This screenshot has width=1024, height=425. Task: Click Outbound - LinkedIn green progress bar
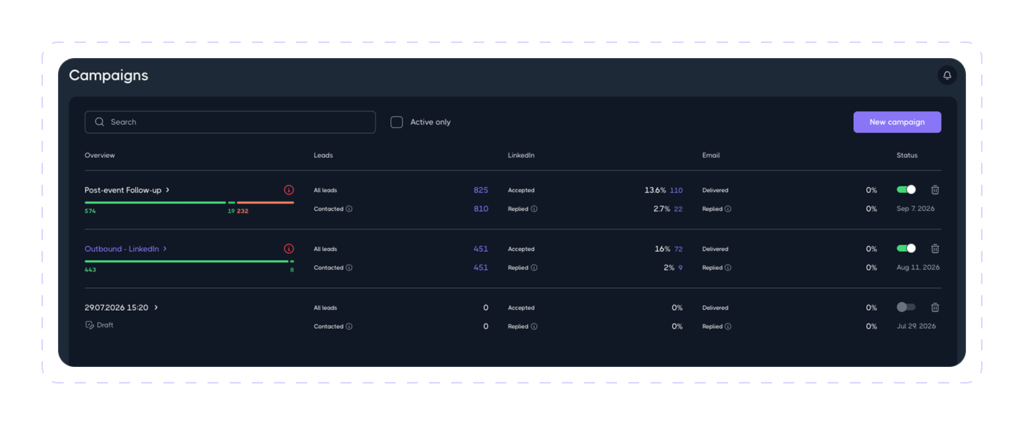tap(186, 261)
